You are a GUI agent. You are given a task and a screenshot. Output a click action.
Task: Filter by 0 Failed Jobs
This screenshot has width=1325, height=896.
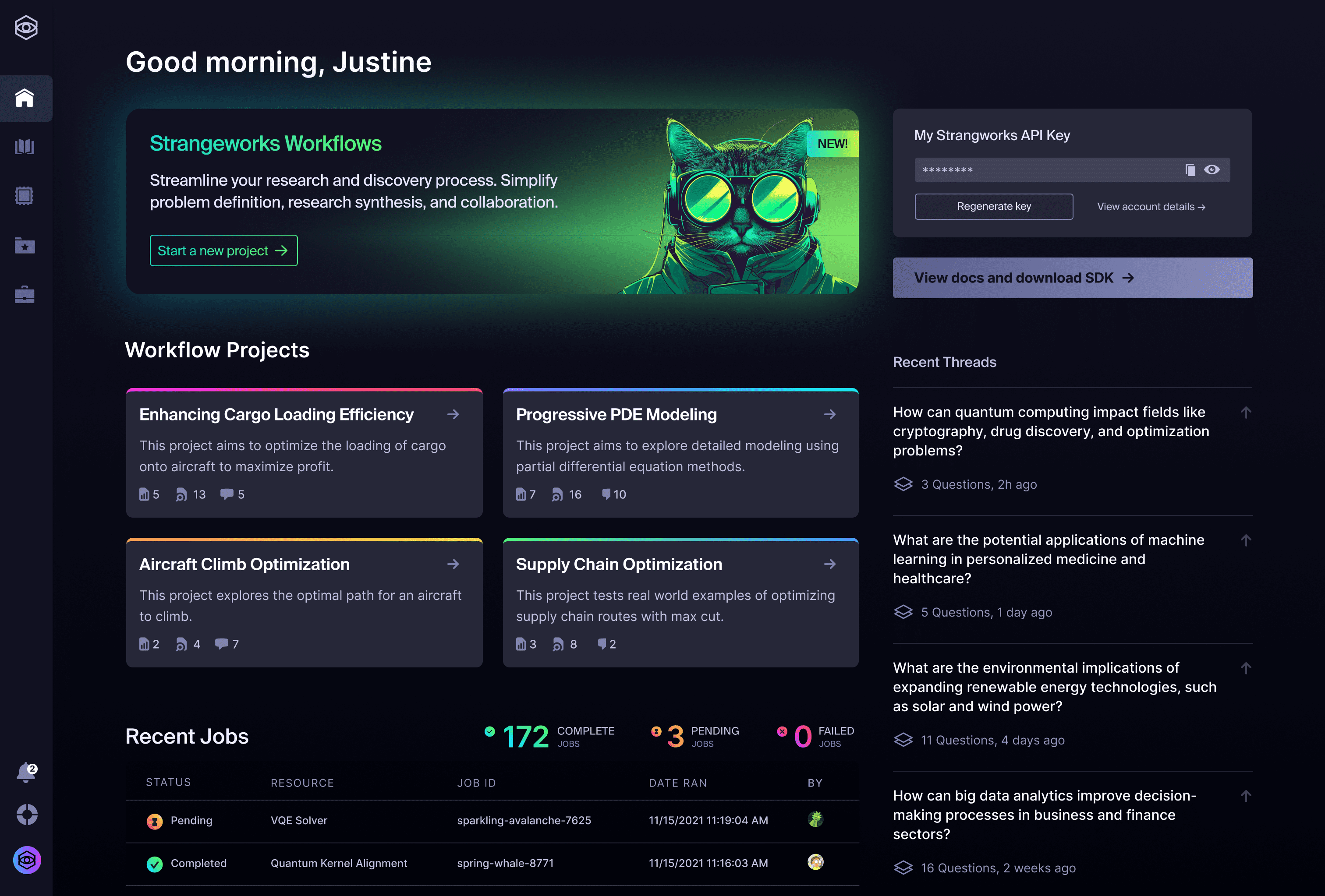(815, 737)
